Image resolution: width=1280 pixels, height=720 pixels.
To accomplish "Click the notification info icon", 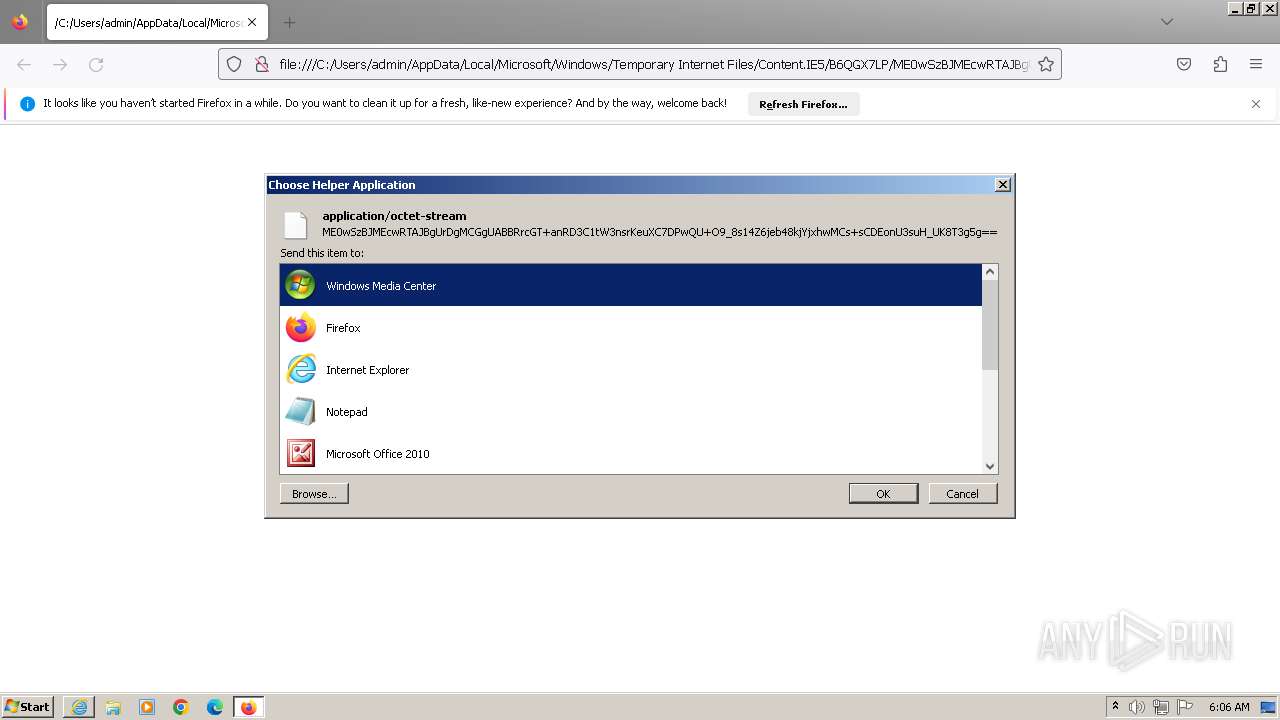I will pyautogui.click(x=27, y=104).
